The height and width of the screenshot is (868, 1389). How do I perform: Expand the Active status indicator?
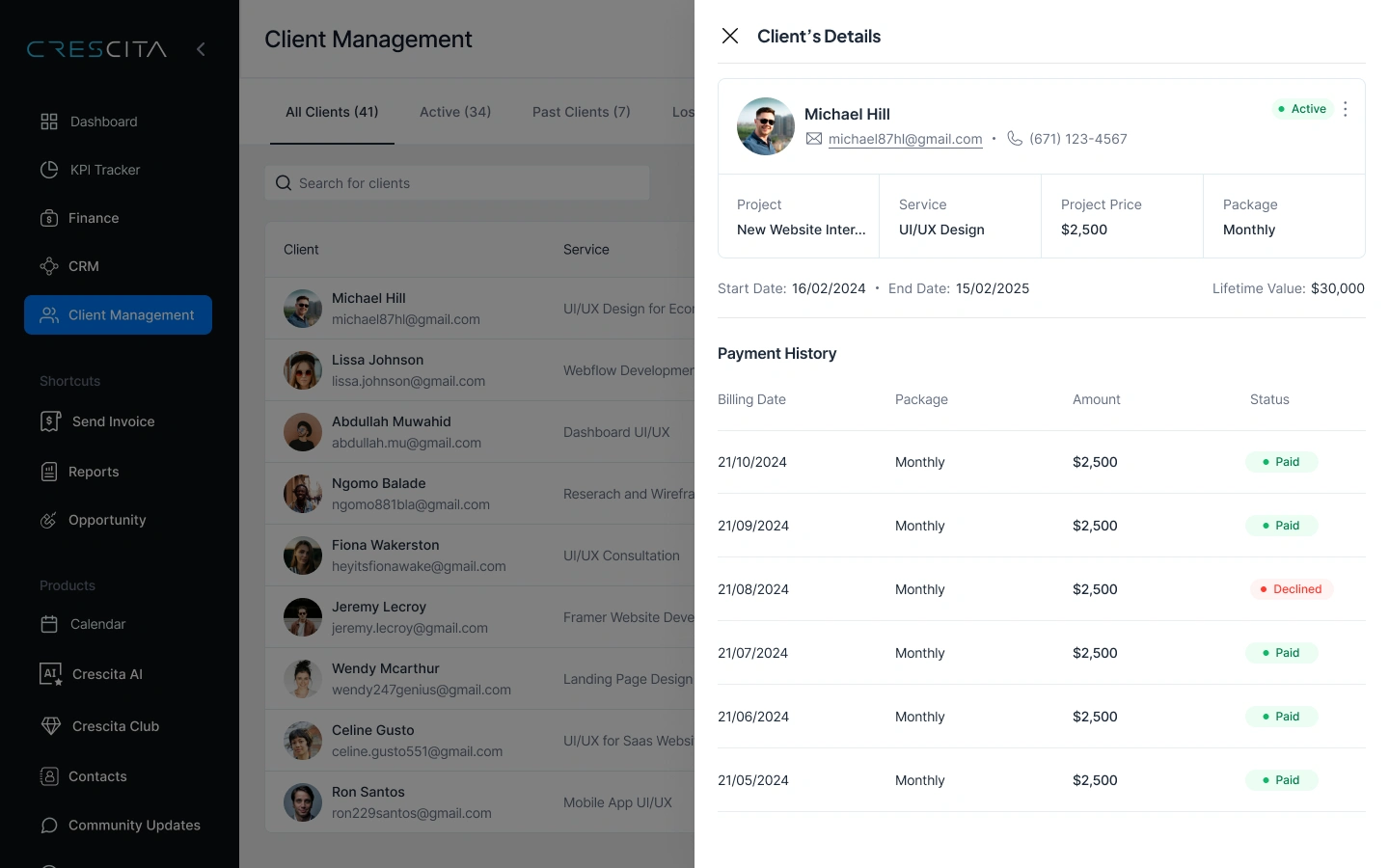pos(1302,109)
